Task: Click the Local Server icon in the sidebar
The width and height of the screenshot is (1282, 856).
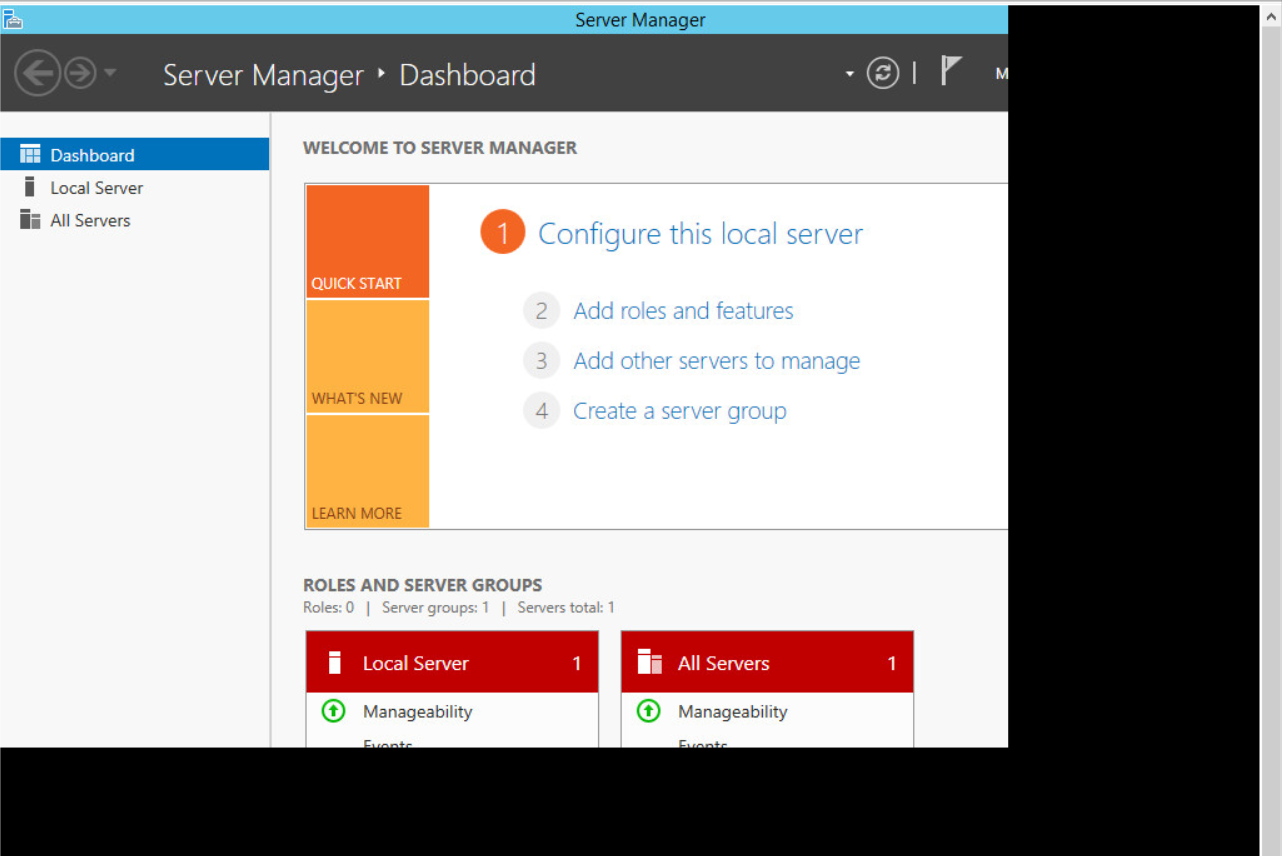Action: [31, 187]
